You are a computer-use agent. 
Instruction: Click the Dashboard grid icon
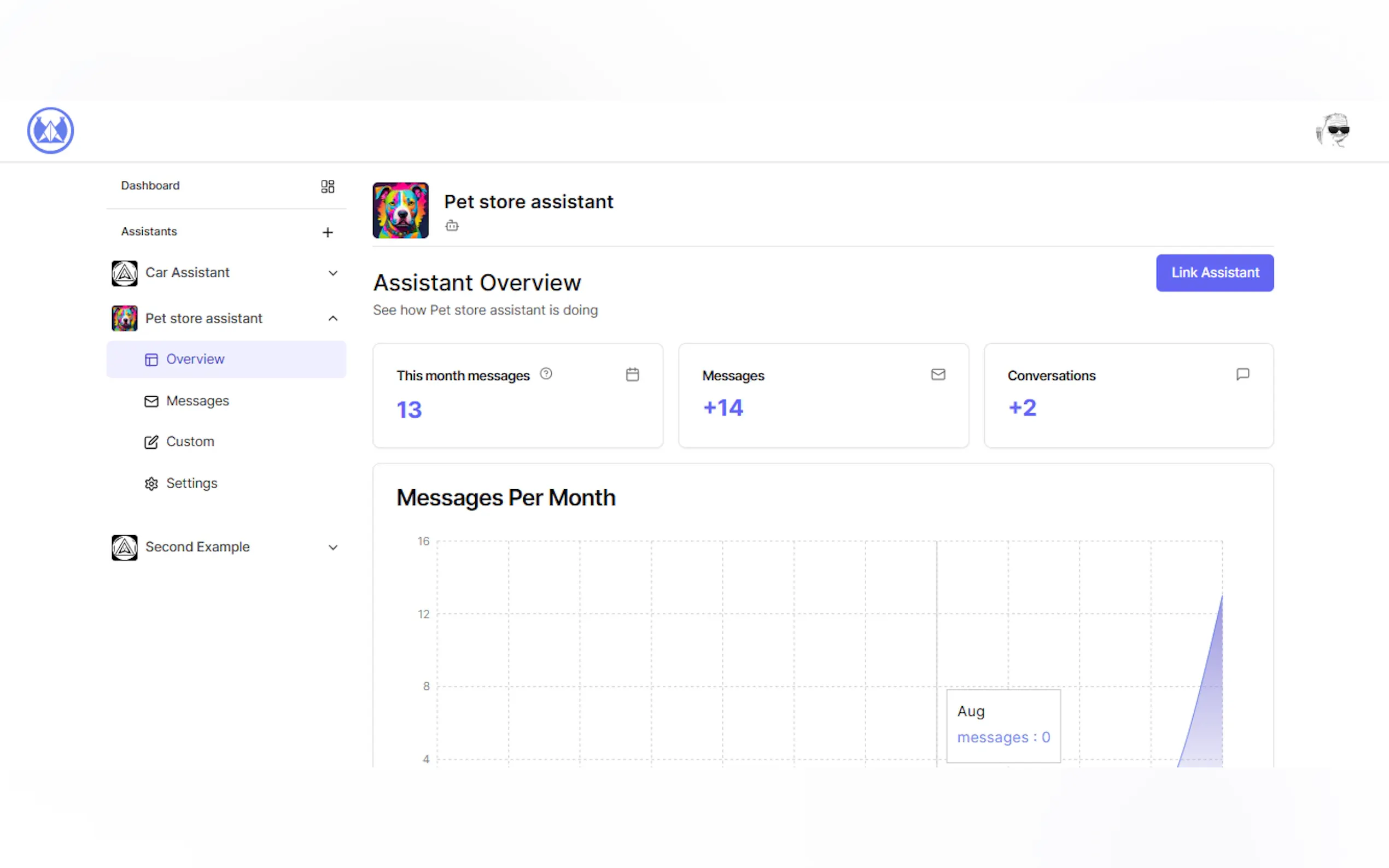pyautogui.click(x=328, y=186)
